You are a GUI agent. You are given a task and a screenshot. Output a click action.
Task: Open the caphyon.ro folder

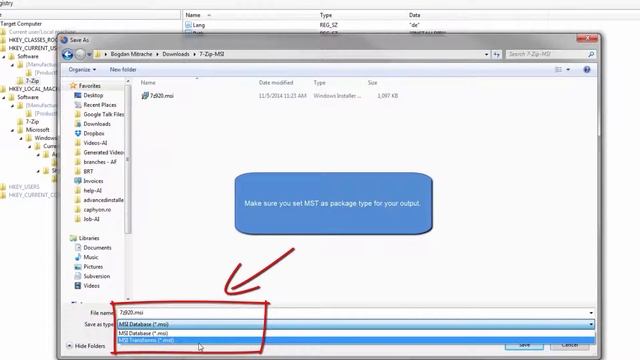click(97, 209)
